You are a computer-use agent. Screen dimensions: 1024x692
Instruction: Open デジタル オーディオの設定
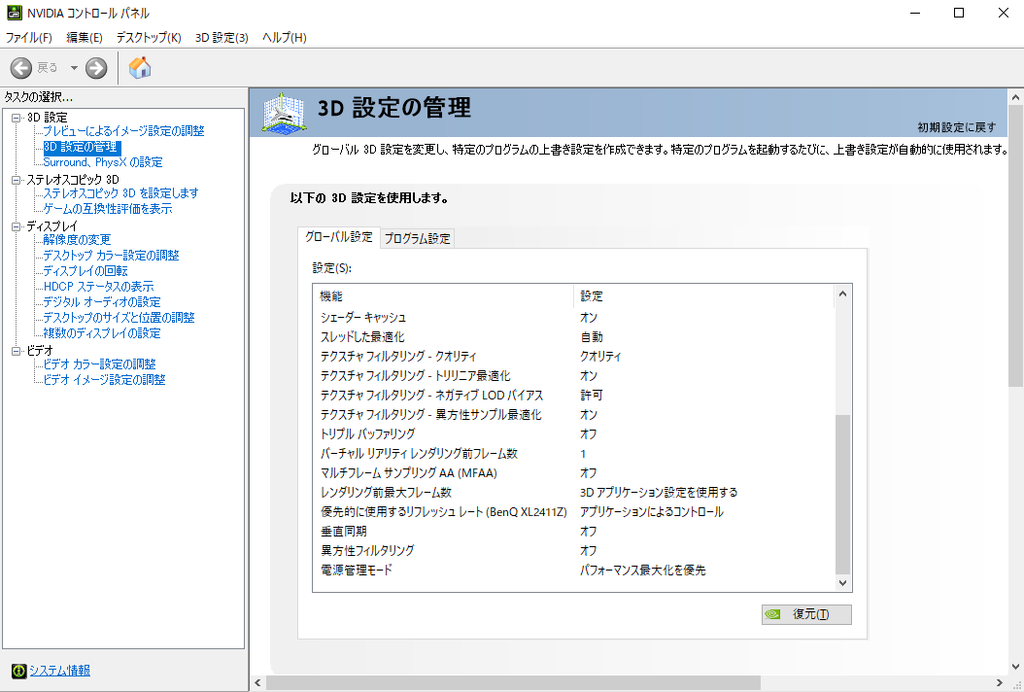coord(102,302)
